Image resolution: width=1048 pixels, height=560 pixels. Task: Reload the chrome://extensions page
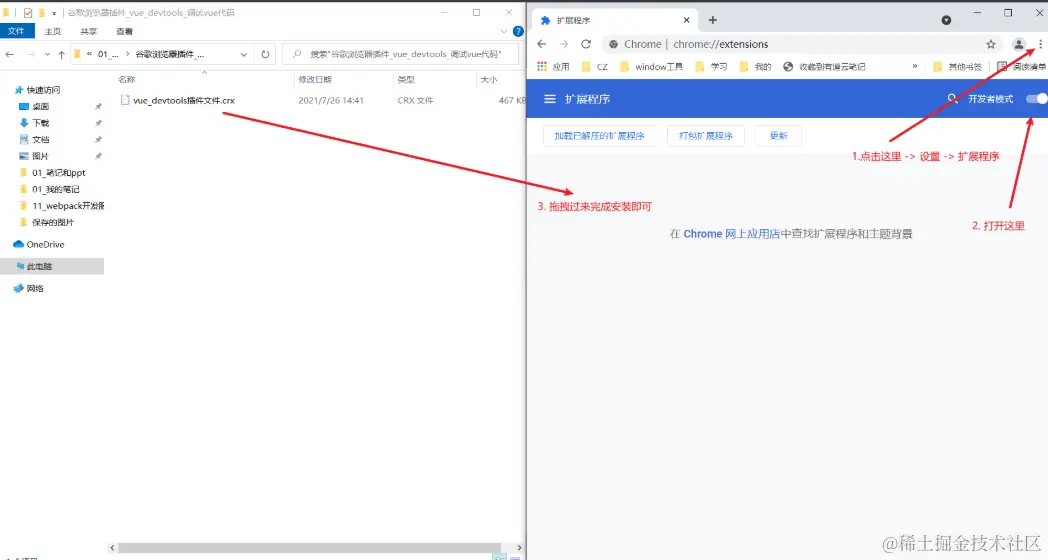point(586,44)
